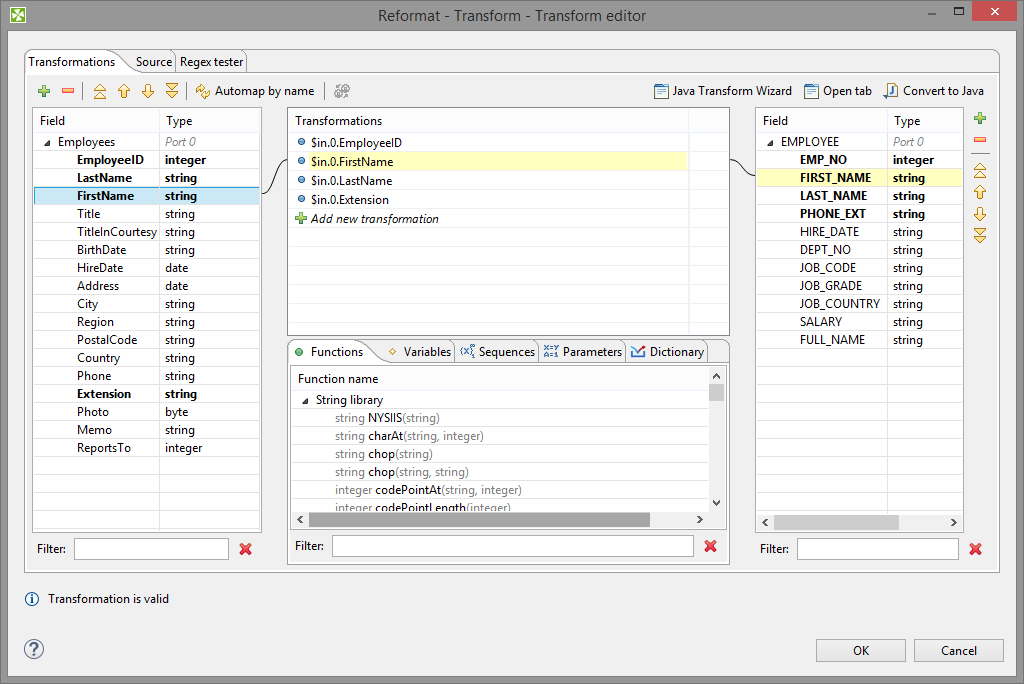
Task: Click the Cancel button
Action: coord(959,651)
